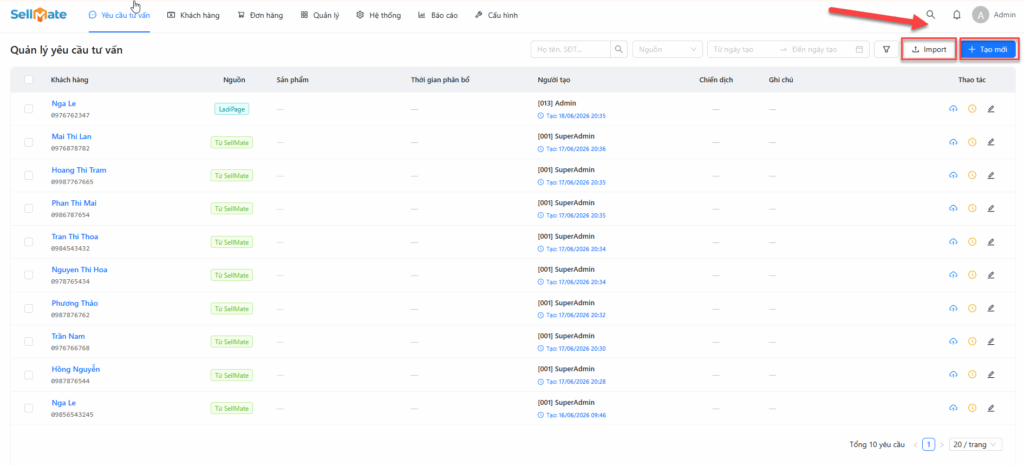Click the previous page arrow
Image resolution: width=1024 pixels, height=466 pixels.
[x=916, y=444]
